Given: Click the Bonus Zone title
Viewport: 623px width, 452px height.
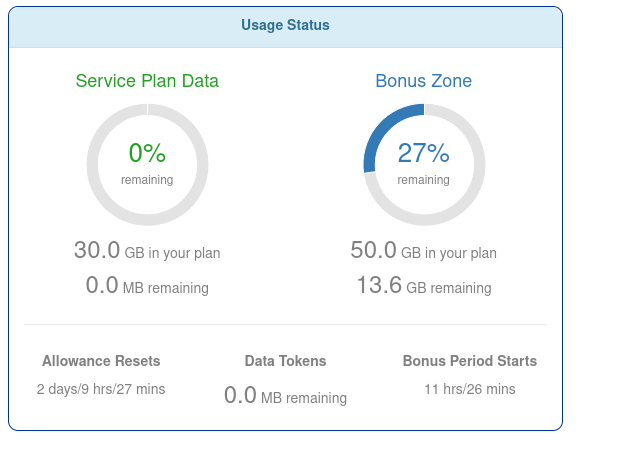Looking at the screenshot, I should 423,81.
